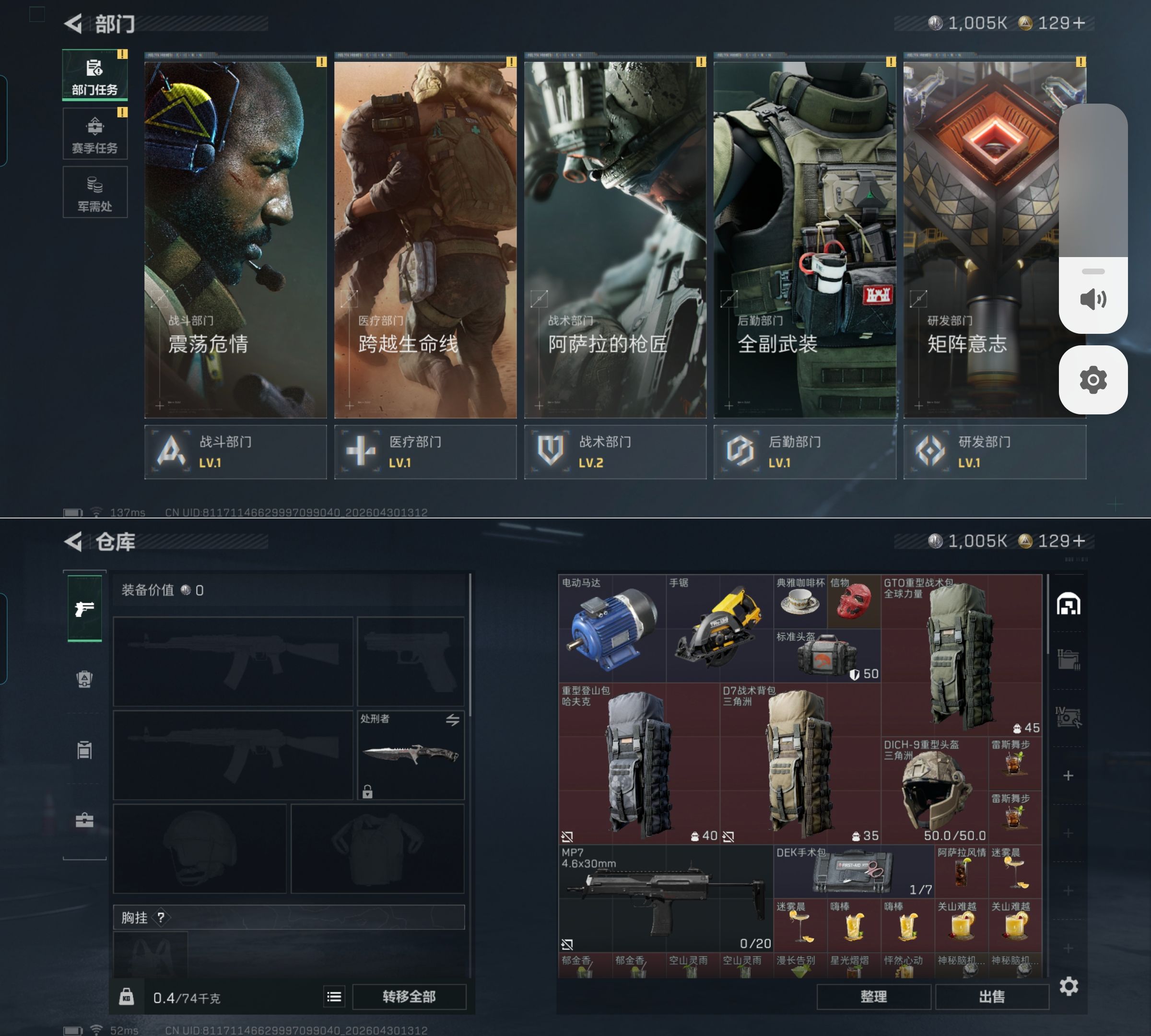Select the DICH-9重型头盔 helmet
1151x1036 pixels.
click(935, 790)
